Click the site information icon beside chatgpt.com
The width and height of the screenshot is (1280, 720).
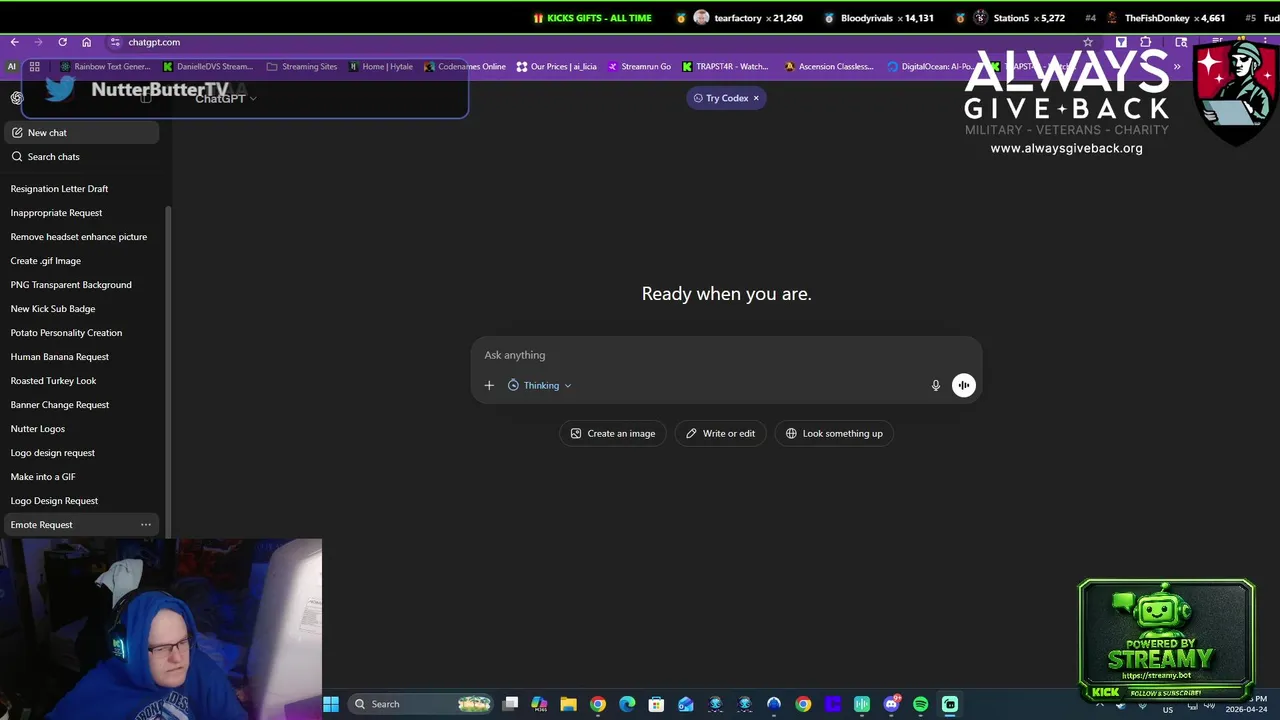point(115,42)
